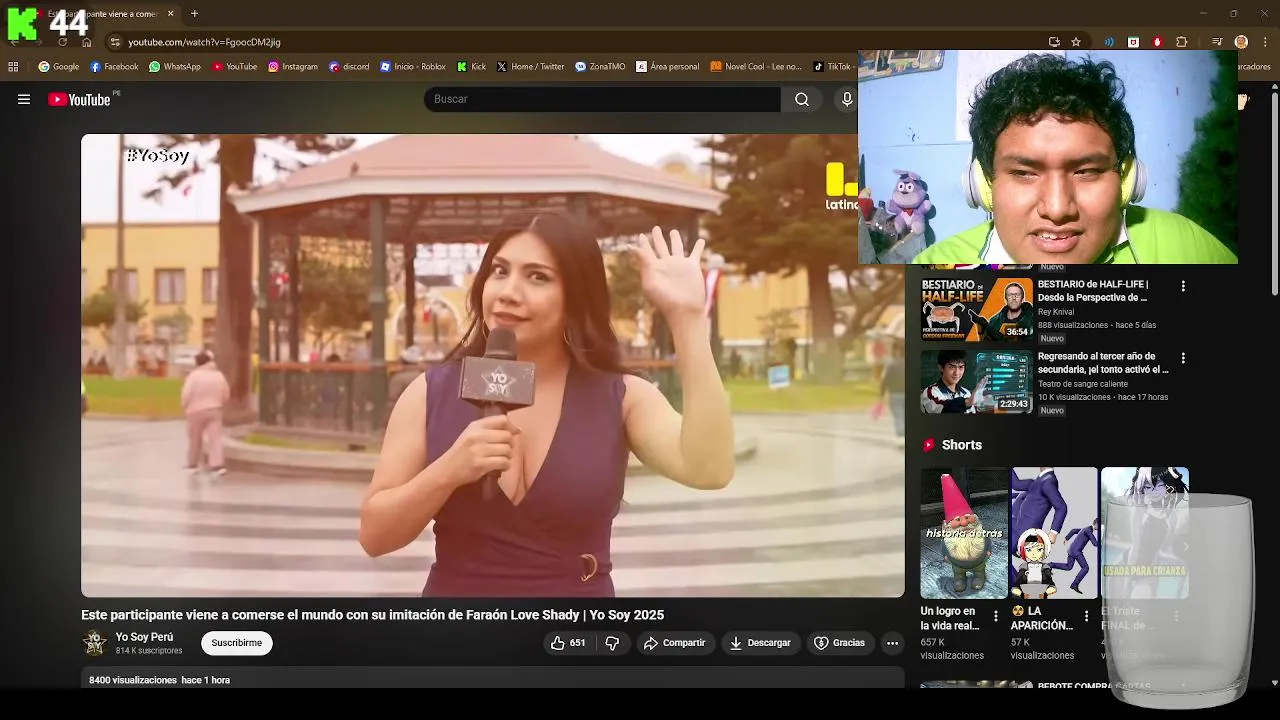Open the apps grid in bookmarks bar
This screenshot has height=720, width=1280.
13,67
